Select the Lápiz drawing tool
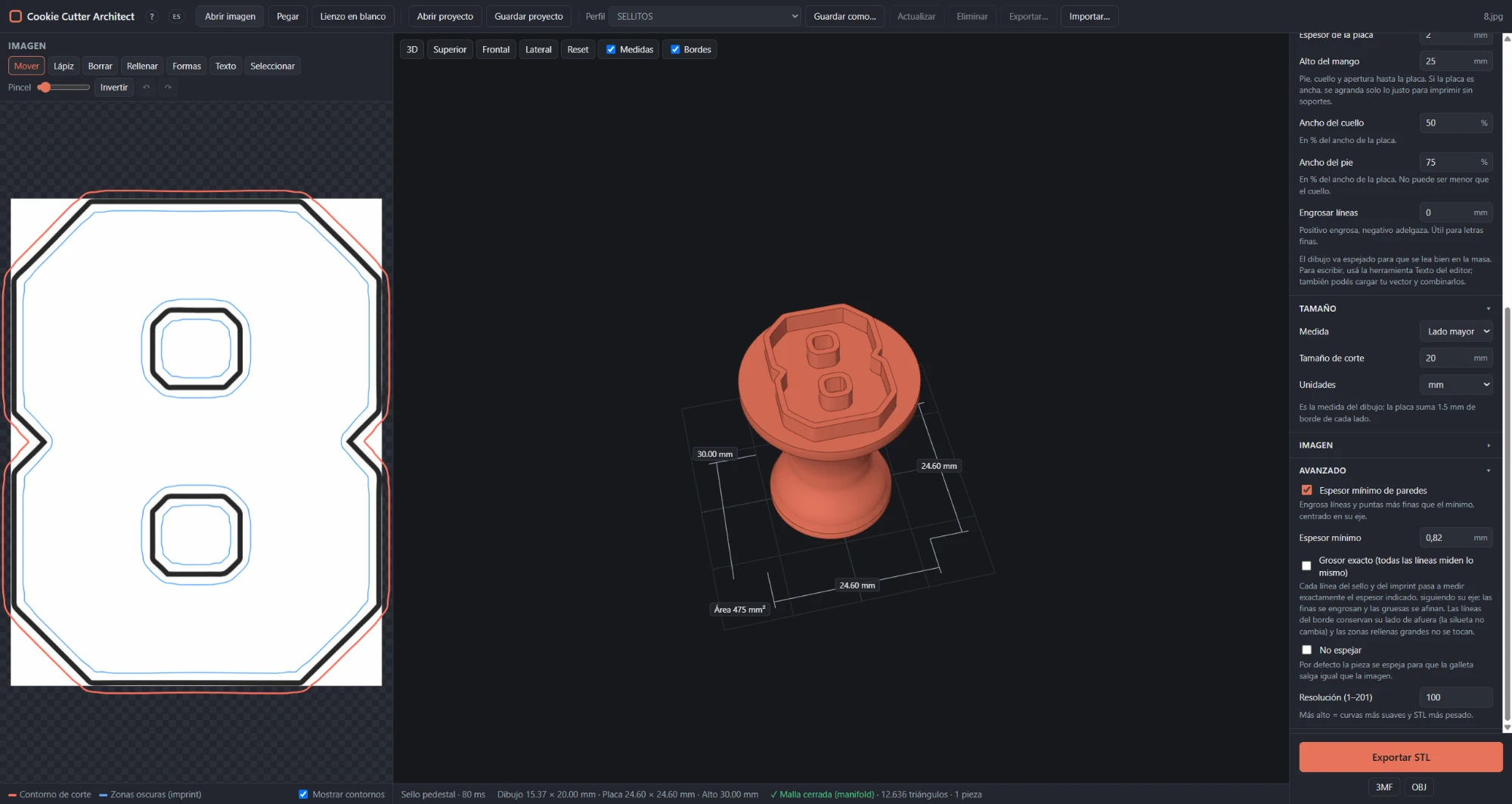This screenshot has height=804, width=1512. pos(64,66)
